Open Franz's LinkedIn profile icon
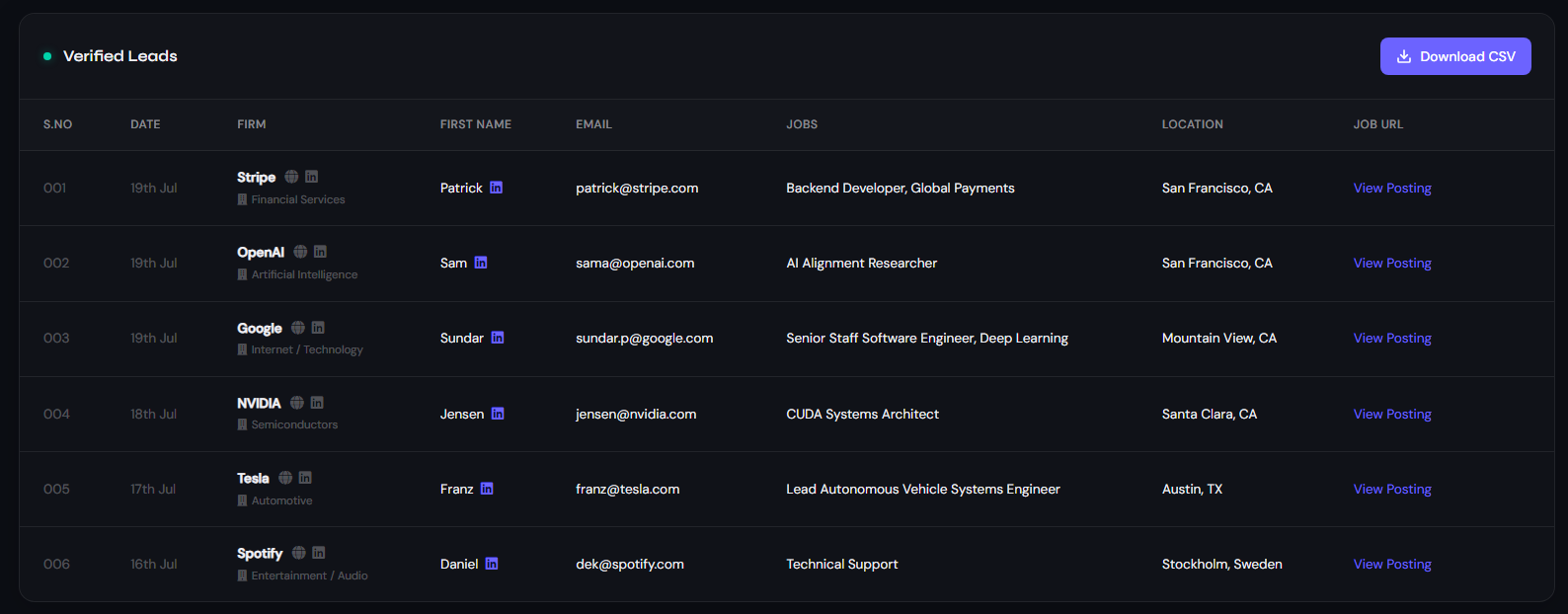Image resolution: width=1568 pixels, height=614 pixels. point(487,489)
